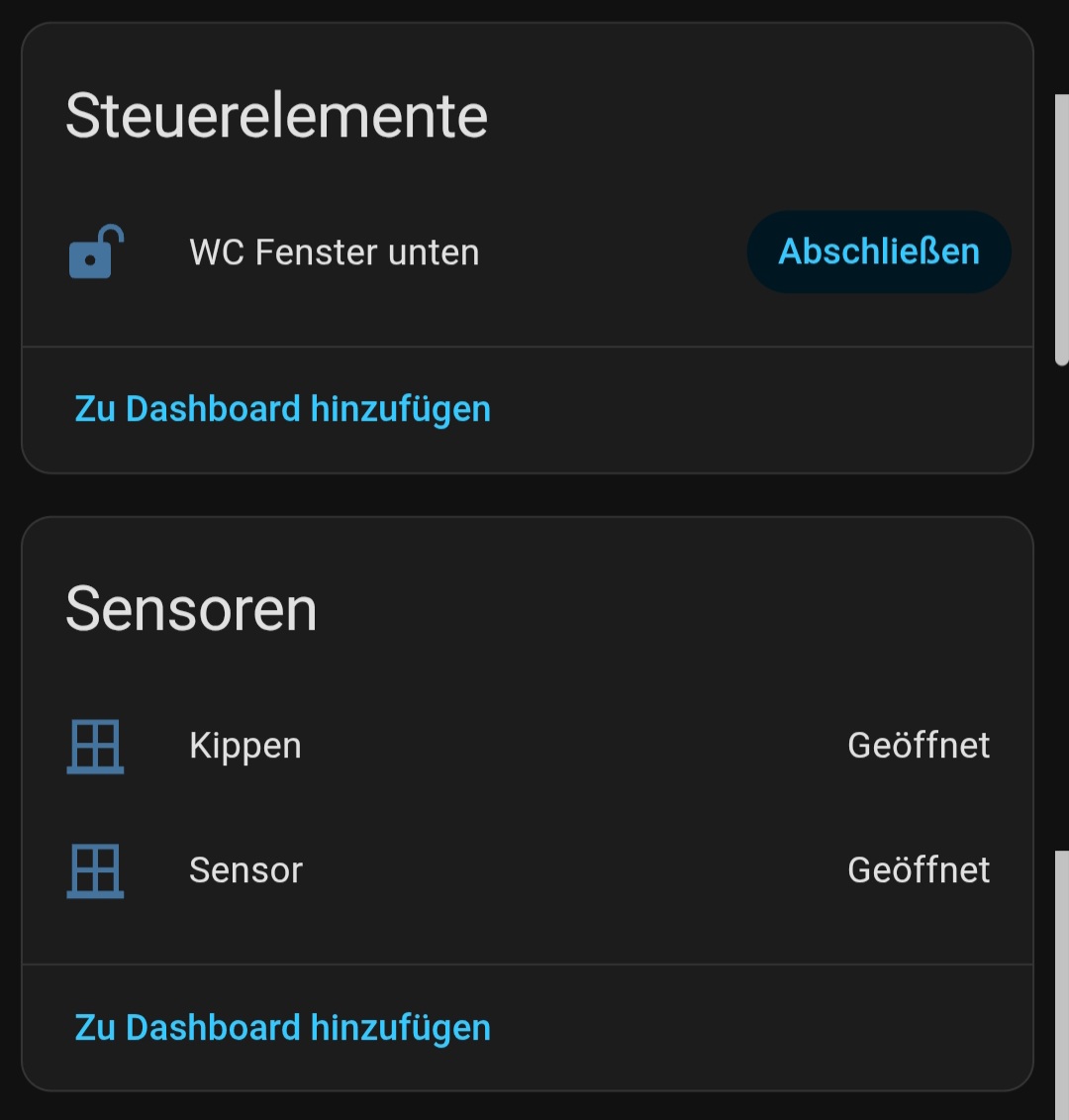
Task: Click the Steuerelemente heading
Action: pyautogui.click(x=276, y=116)
